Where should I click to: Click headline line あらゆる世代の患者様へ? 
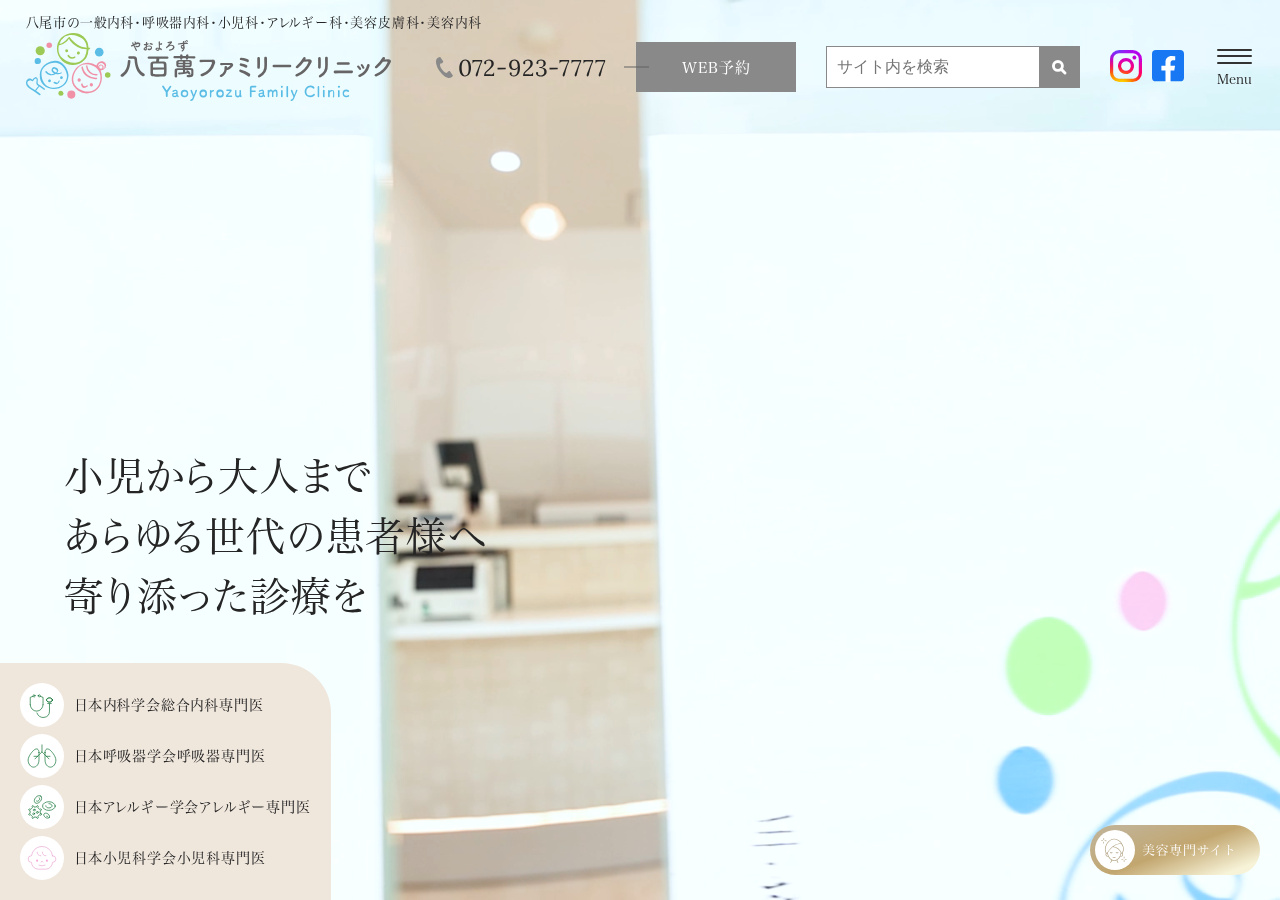click(x=276, y=535)
